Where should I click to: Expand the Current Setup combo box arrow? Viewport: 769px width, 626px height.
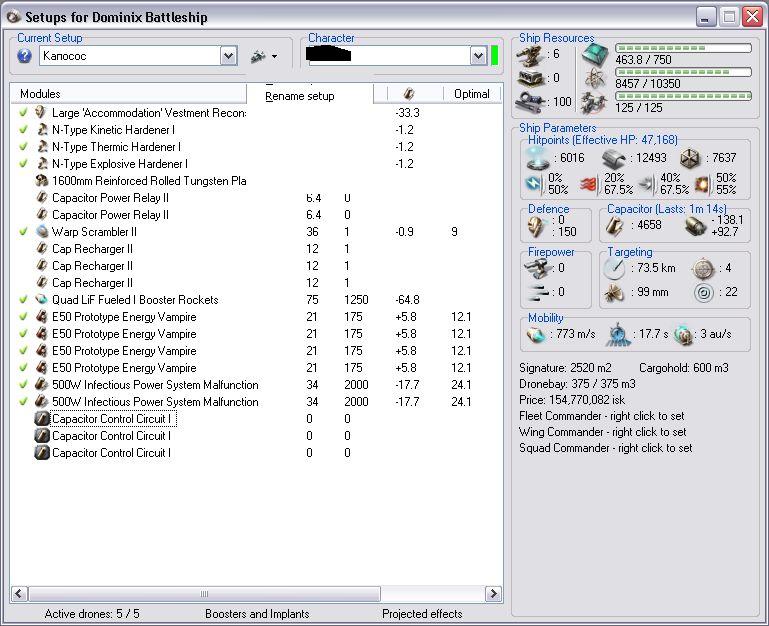point(229,56)
